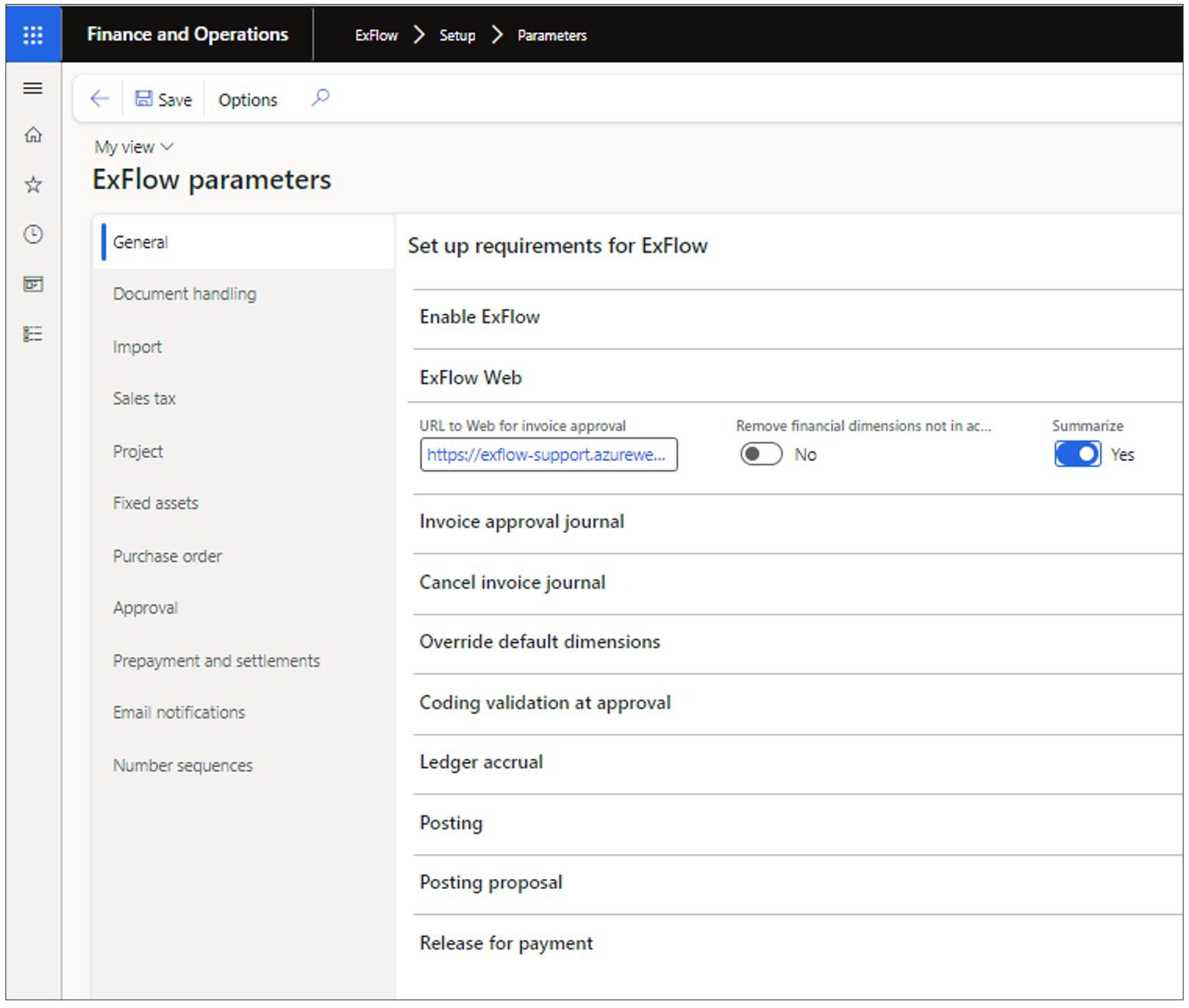This screenshot has width=1189, height=1008.
Task: Toggle the Summarize switch off
Action: click(1078, 454)
